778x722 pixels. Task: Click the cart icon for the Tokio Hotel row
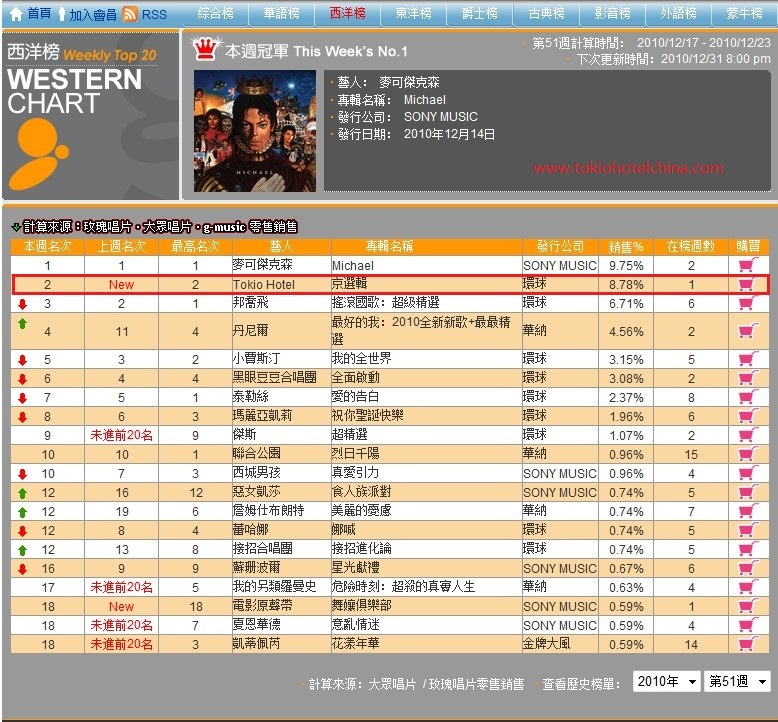(748, 284)
